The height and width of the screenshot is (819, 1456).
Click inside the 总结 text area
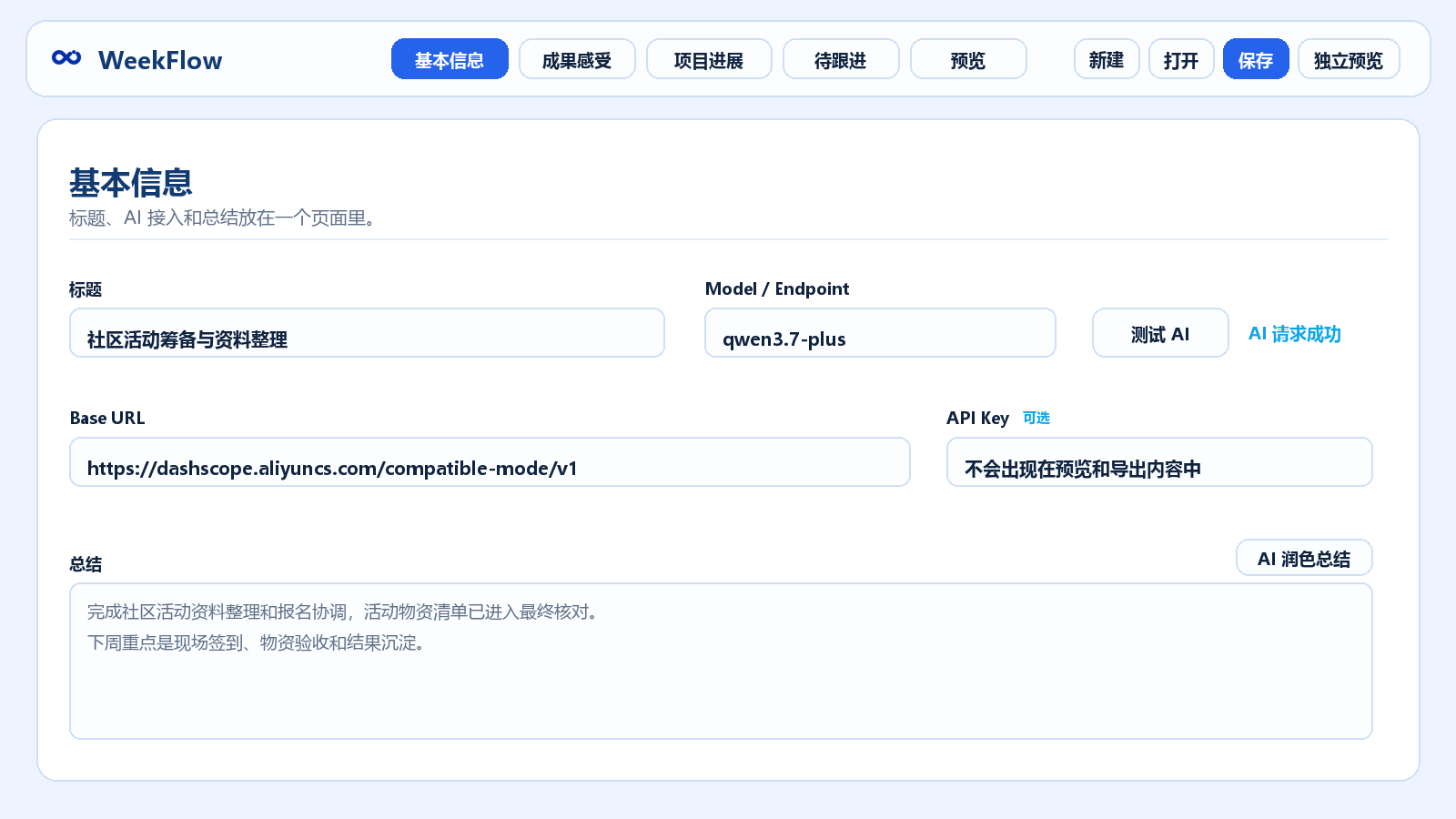coord(721,662)
